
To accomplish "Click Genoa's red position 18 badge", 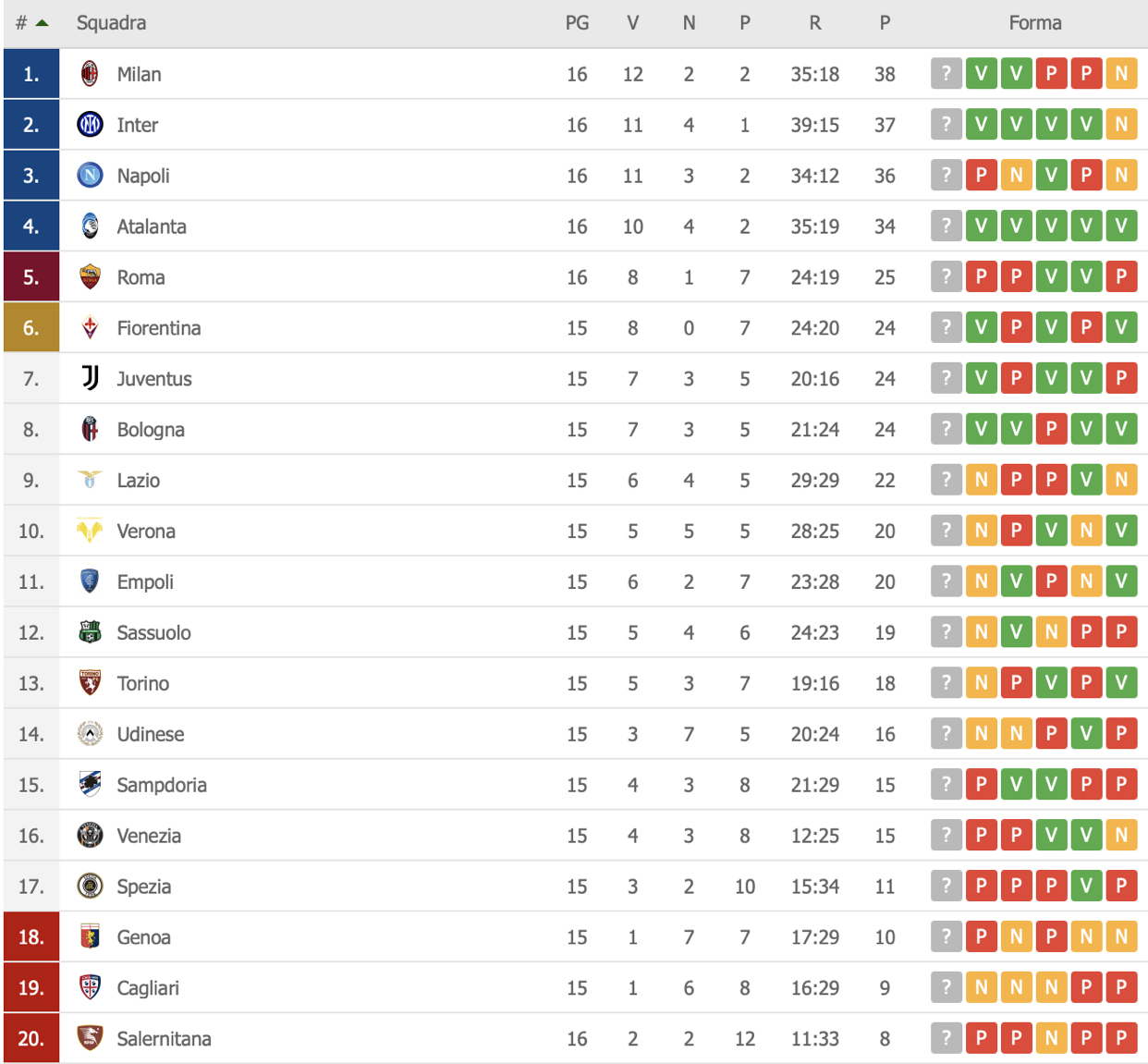I will (x=31, y=937).
